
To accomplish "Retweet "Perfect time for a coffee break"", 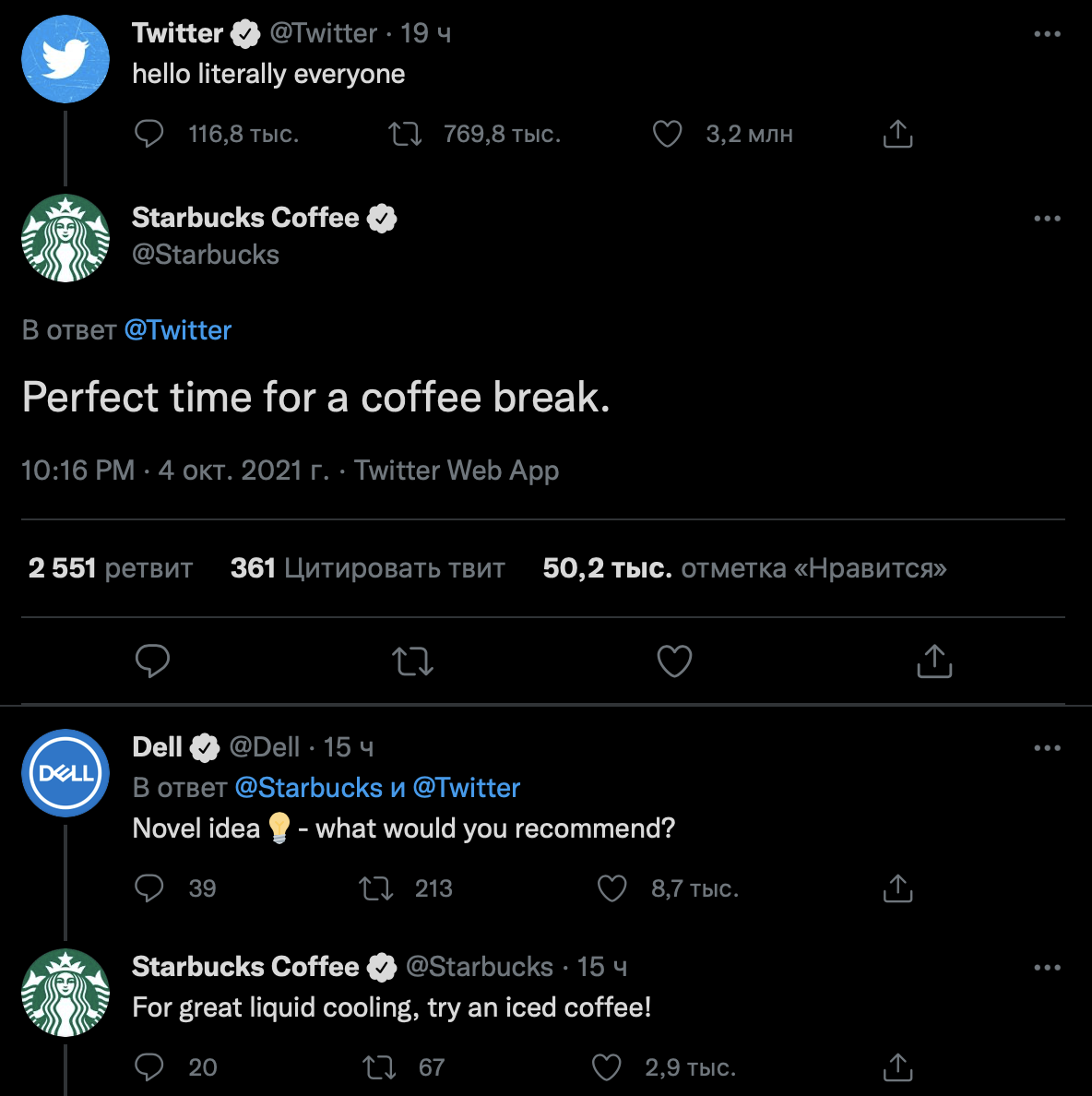I will tap(412, 661).
